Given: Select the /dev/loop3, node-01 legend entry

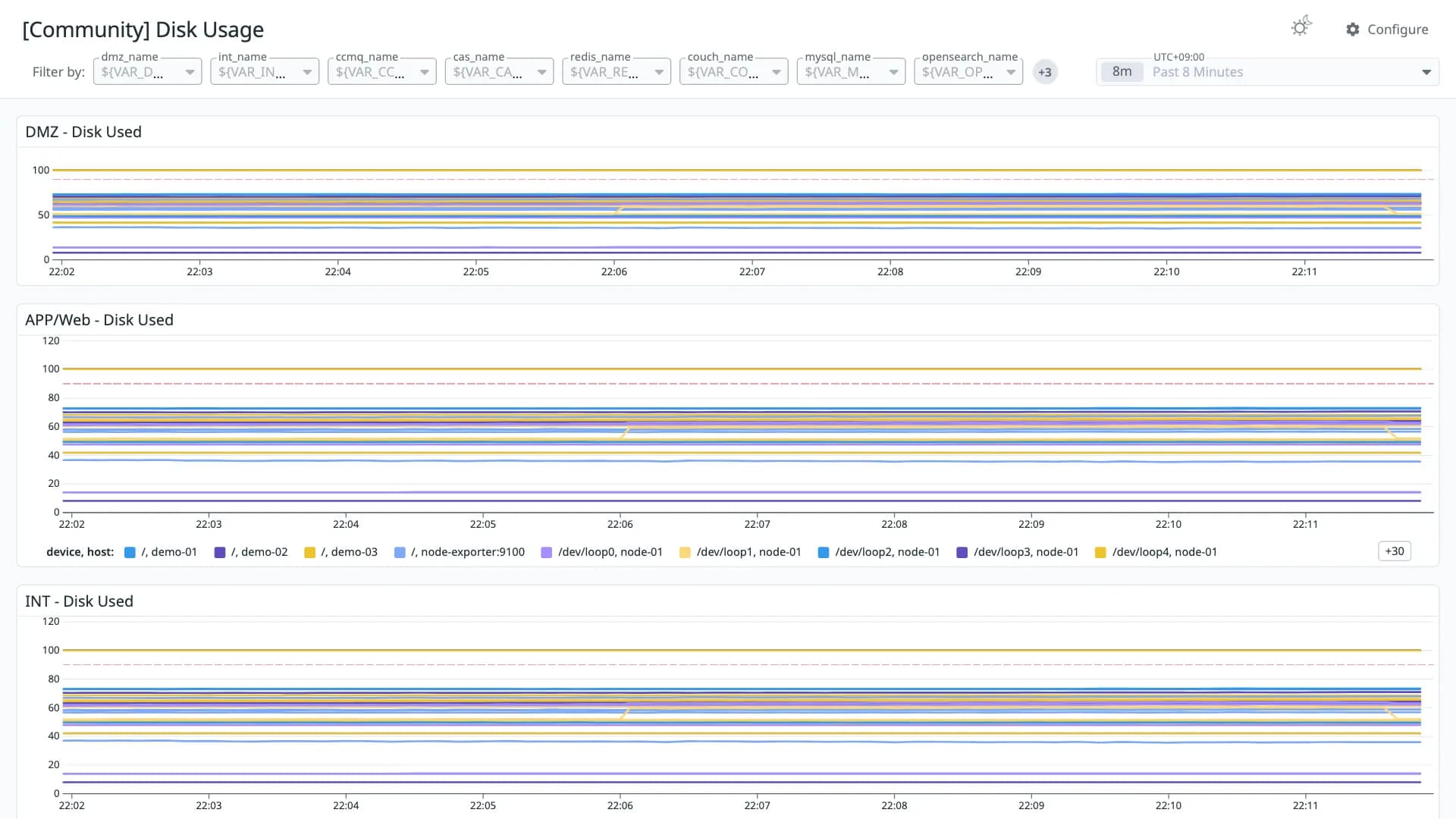Looking at the screenshot, I should [1018, 552].
